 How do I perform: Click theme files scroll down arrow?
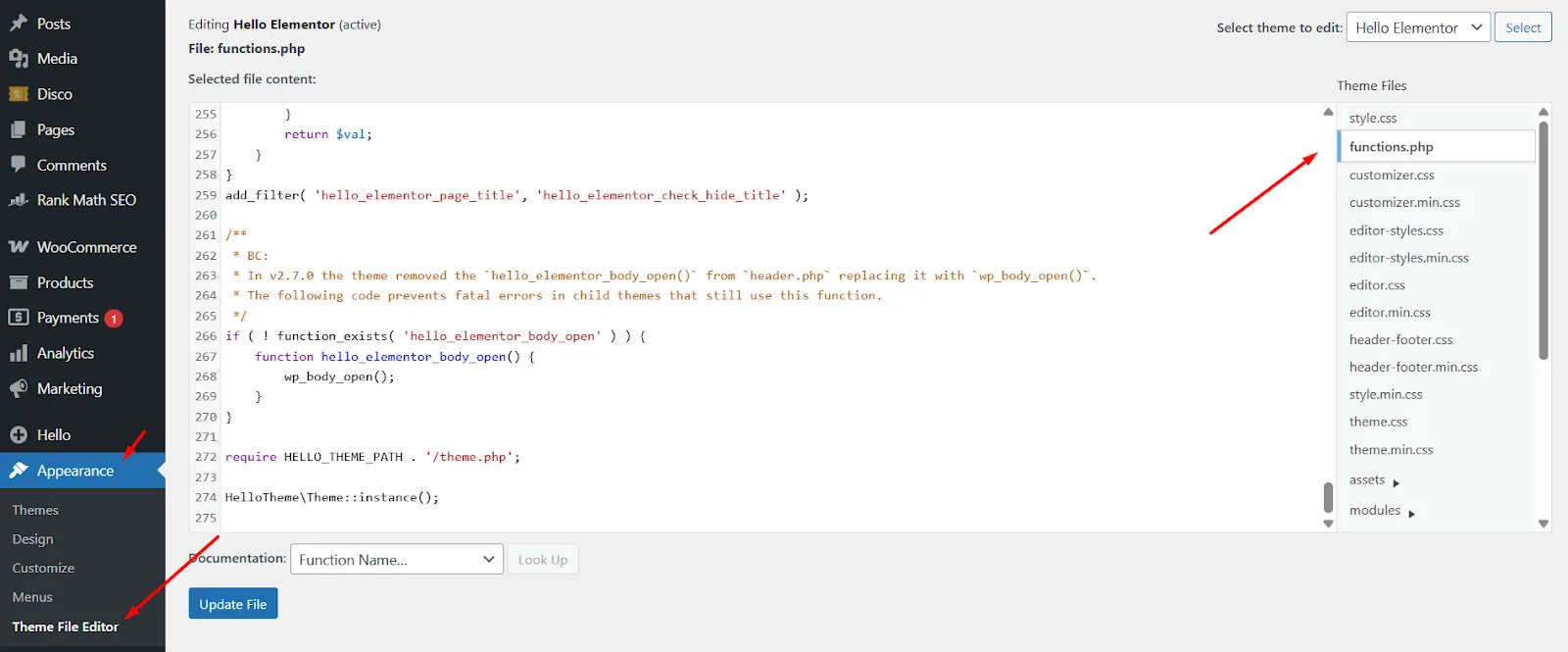point(1543,524)
